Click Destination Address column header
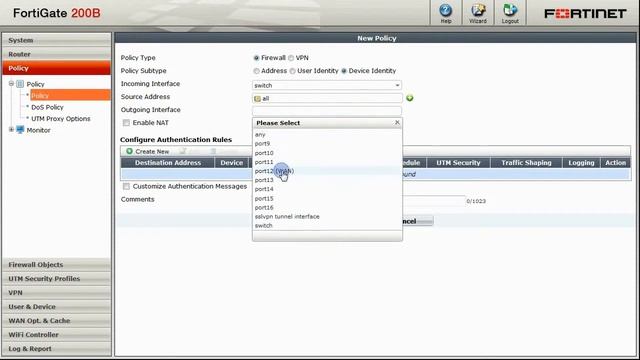 [168, 163]
